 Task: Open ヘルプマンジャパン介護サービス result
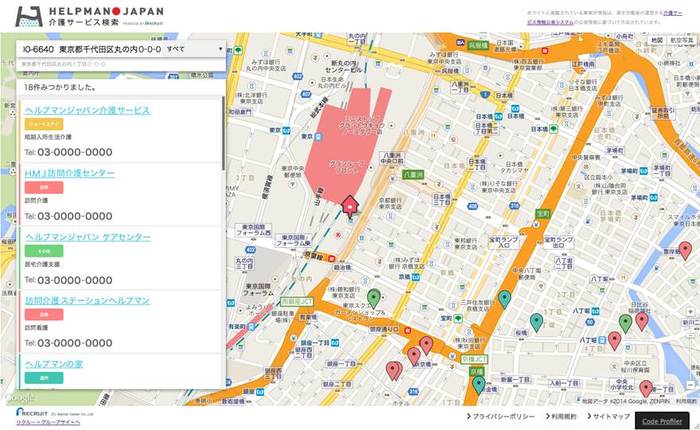tap(87, 110)
